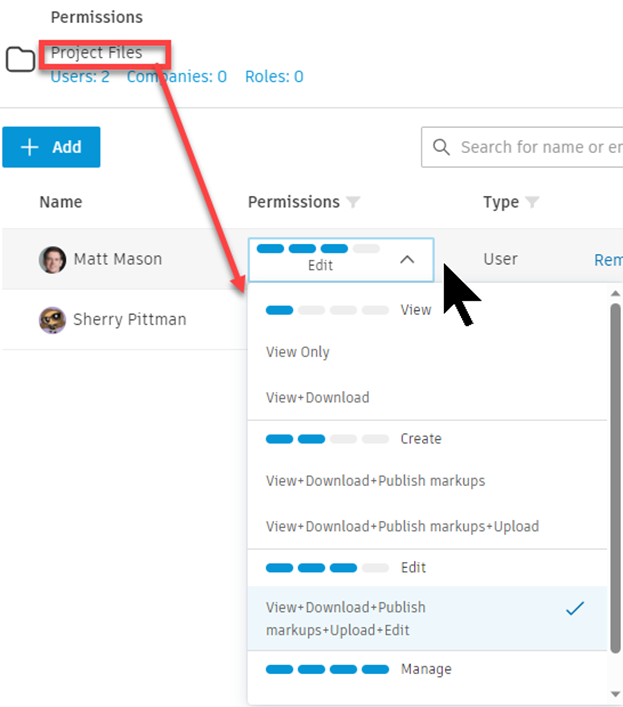623x707 pixels.
Task: Click Sherry Pittman's avatar icon
Action: pyautogui.click(x=52, y=321)
